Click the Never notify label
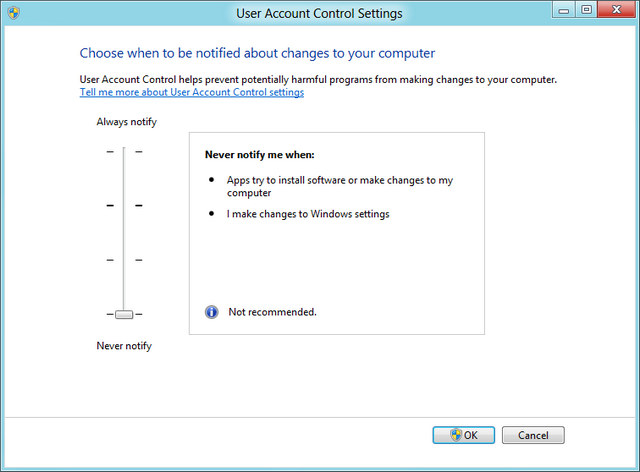 [124, 346]
